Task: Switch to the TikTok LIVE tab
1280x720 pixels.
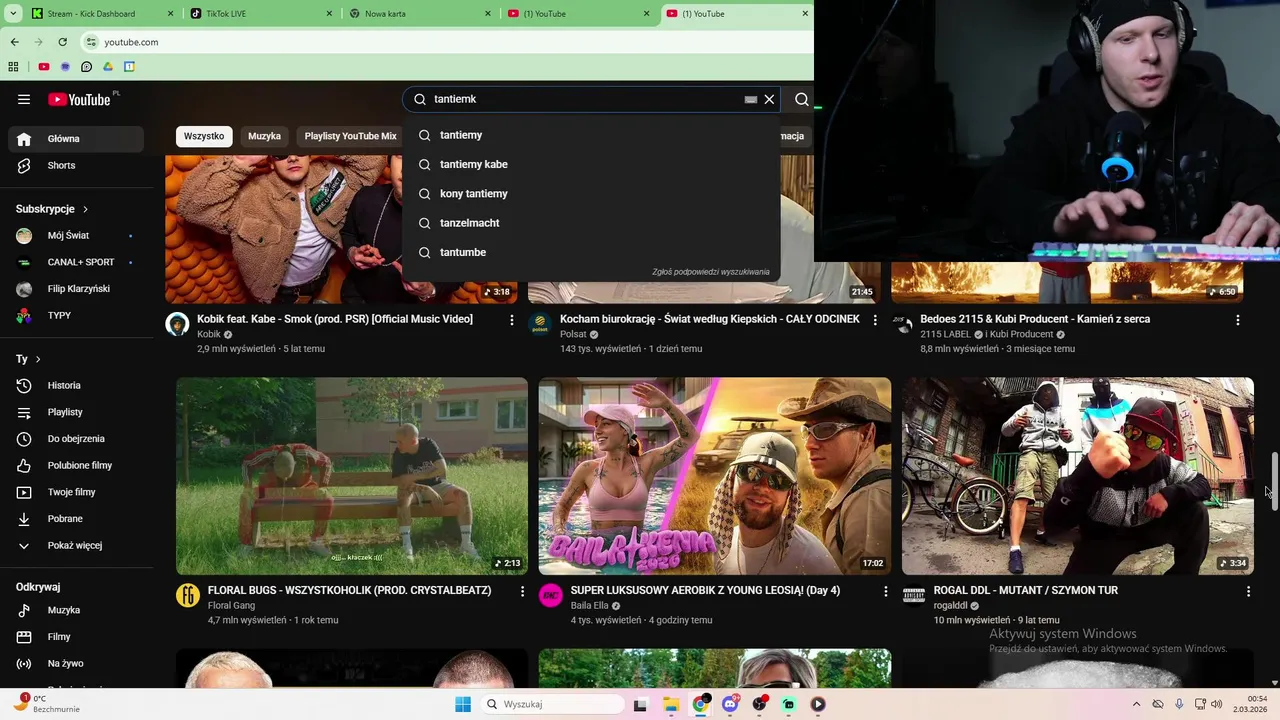Action: (x=260, y=14)
